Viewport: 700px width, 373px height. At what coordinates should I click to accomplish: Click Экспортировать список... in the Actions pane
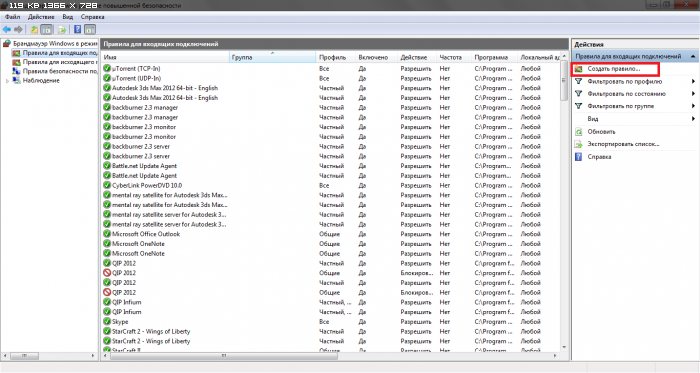(x=623, y=144)
